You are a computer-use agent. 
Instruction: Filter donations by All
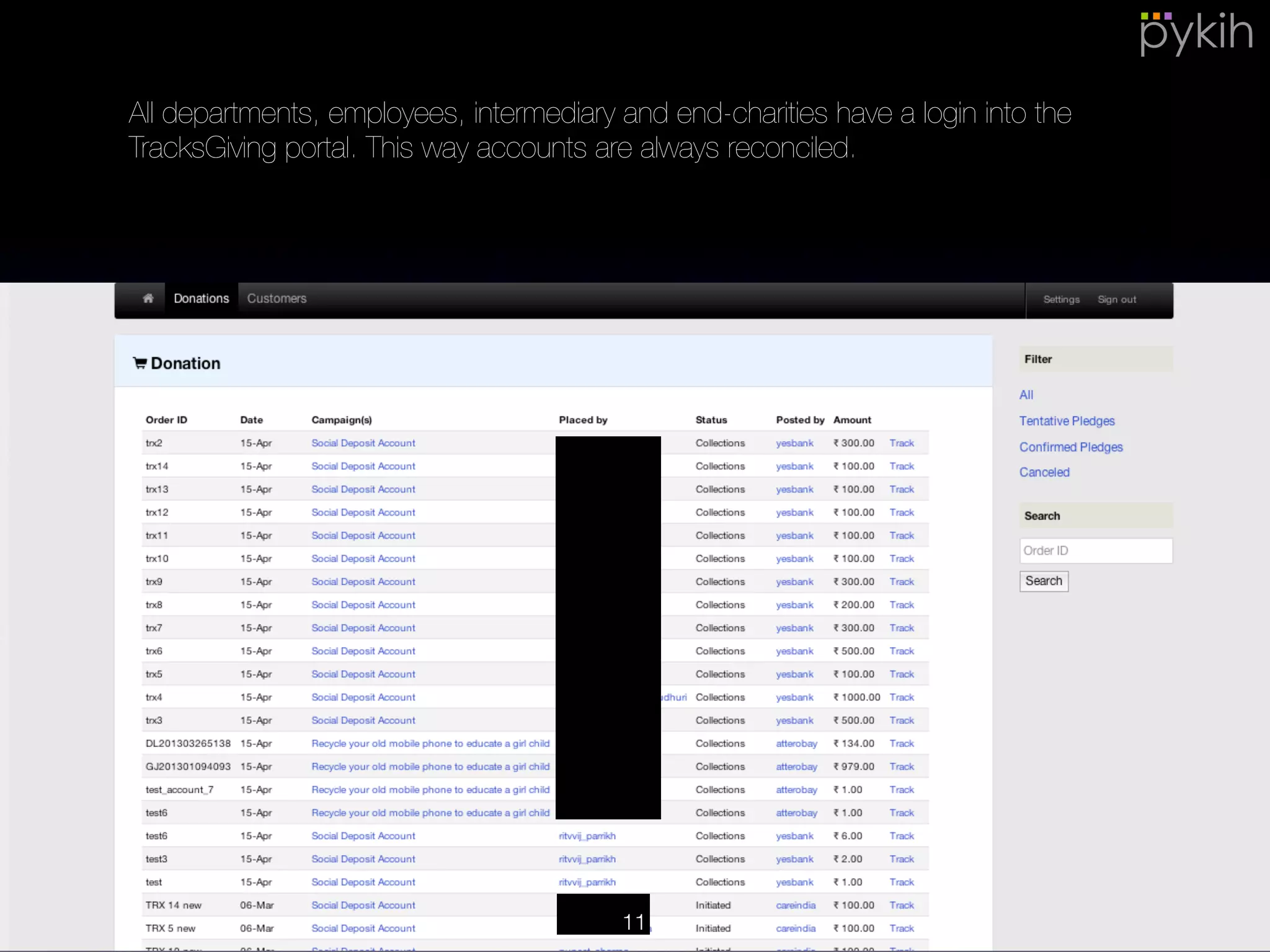1026,395
